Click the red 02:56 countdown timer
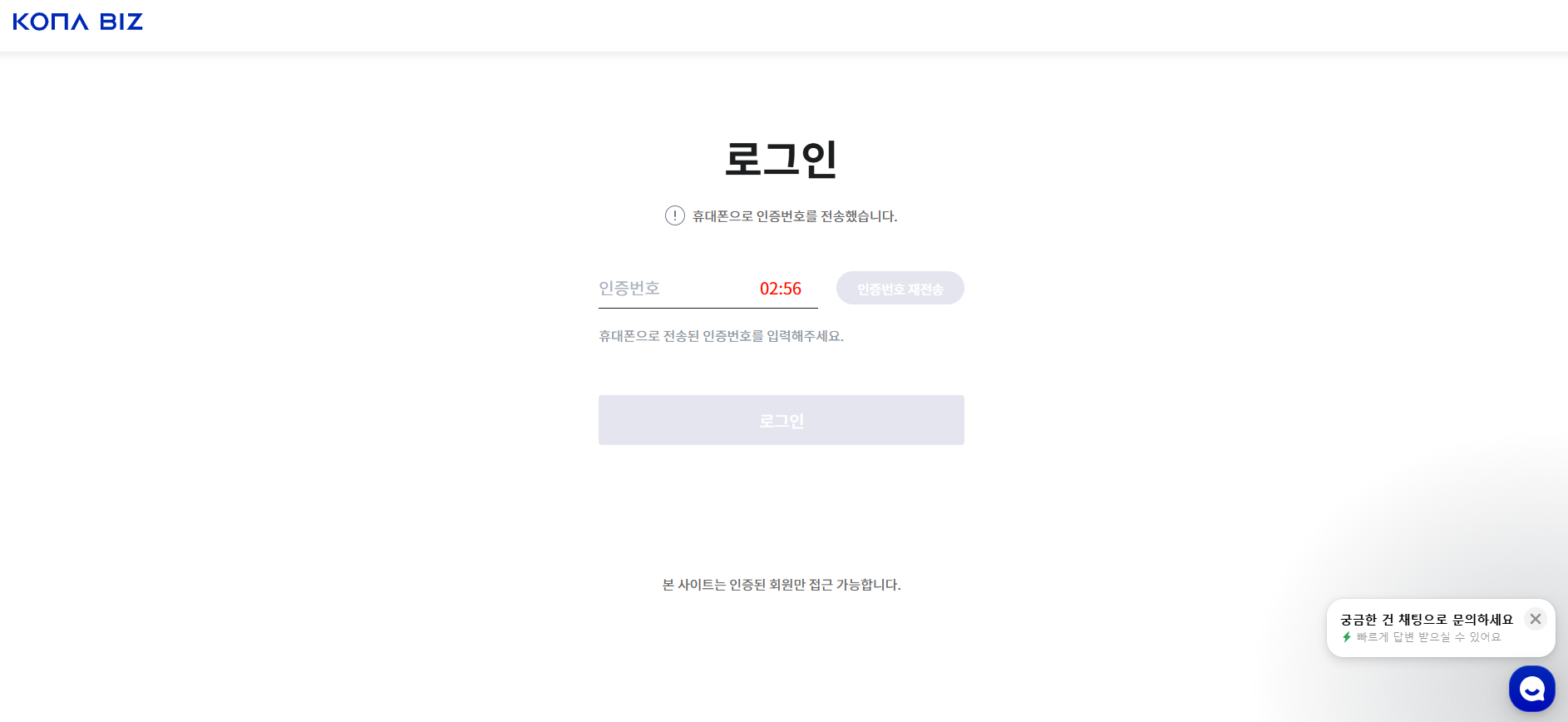The width and height of the screenshot is (1568, 722). tap(781, 289)
